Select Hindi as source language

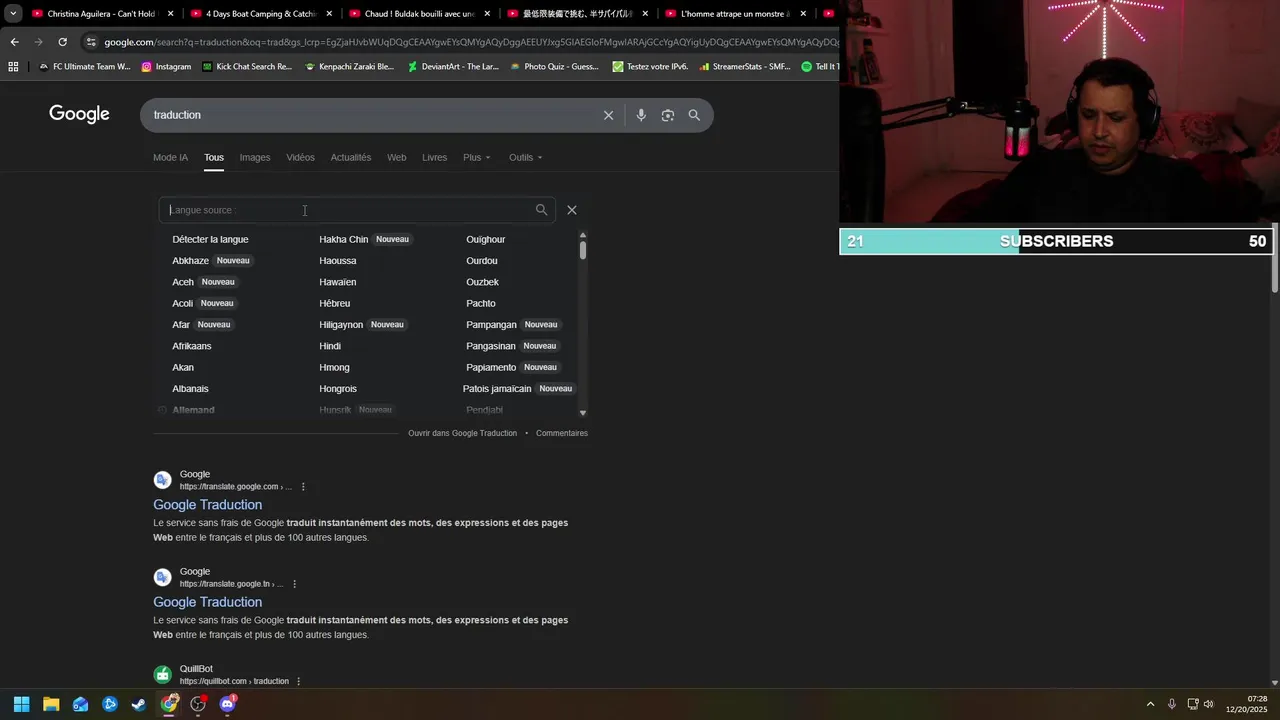click(330, 346)
